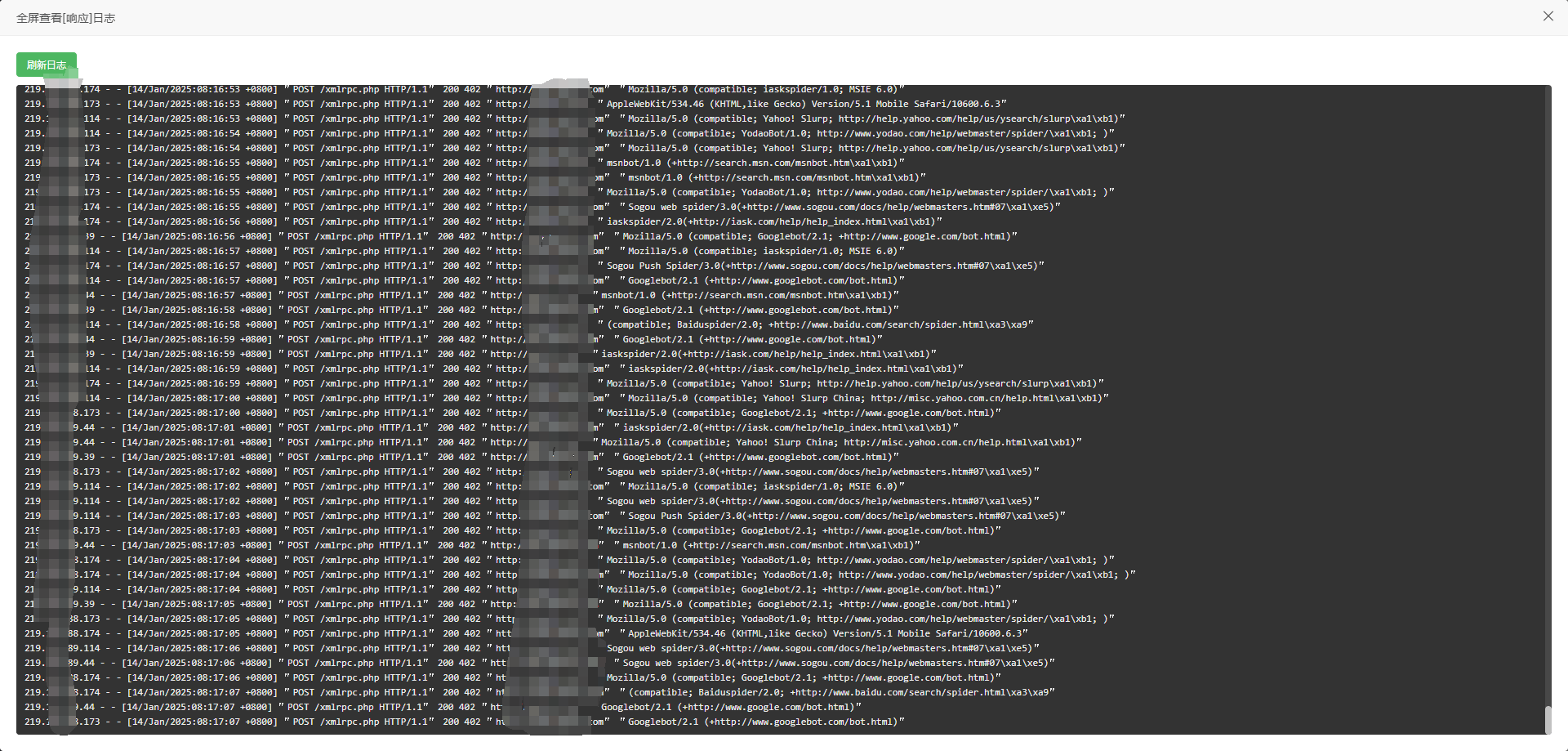Select the 08:16:54 YodaoBot/1.0 log line
The image size is (1568, 751).
pos(569,133)
